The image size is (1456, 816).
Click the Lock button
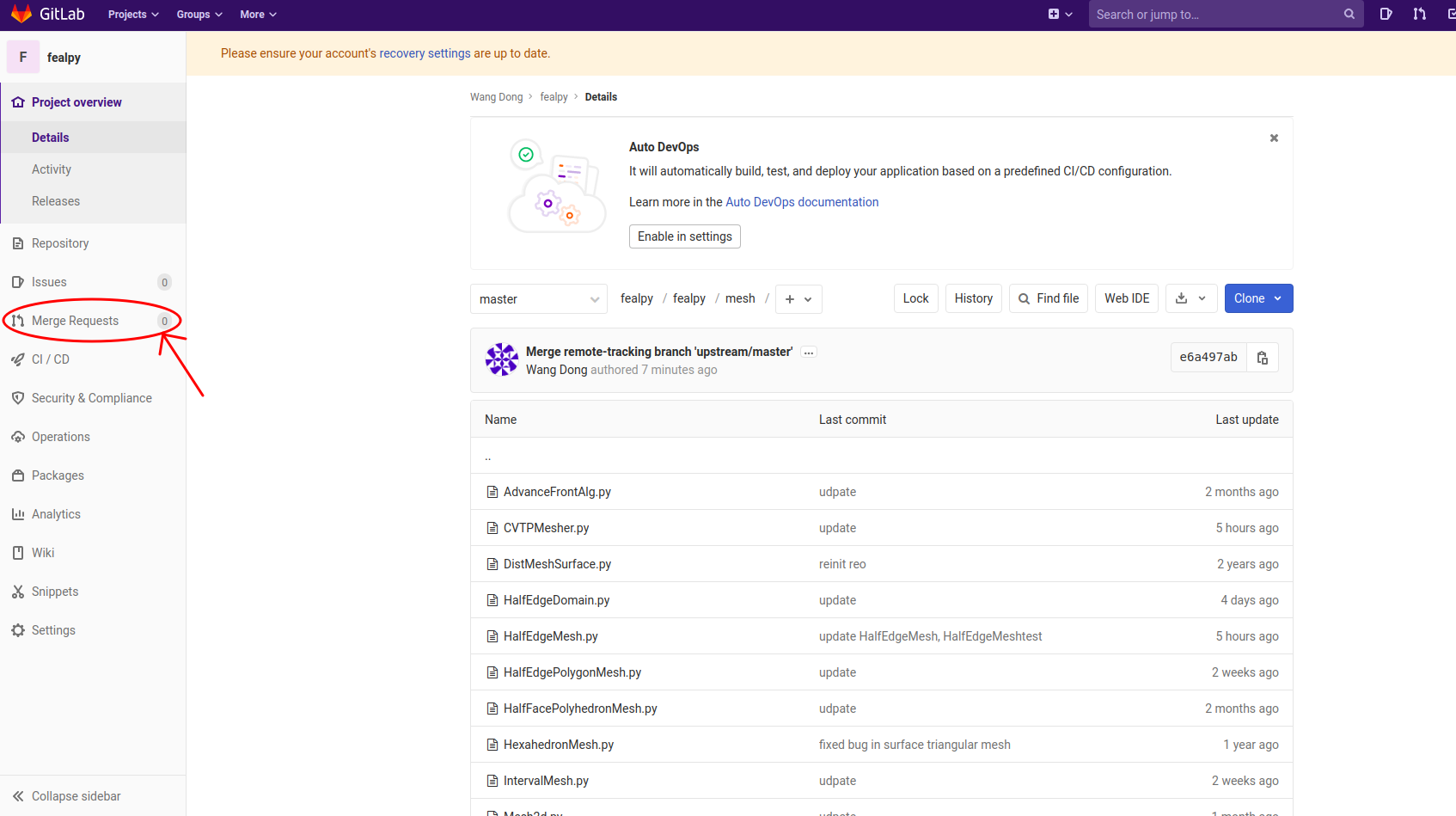[x=915, y=298]
